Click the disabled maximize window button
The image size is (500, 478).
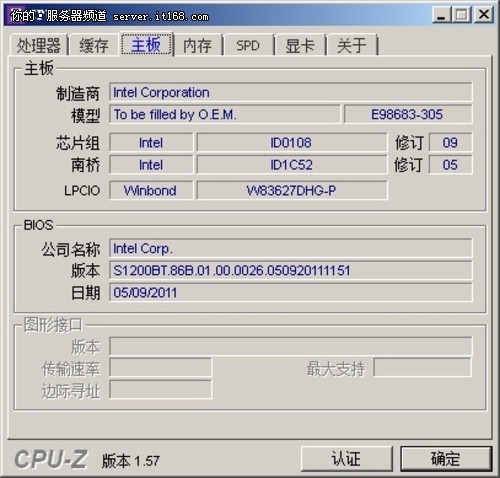coord(462,15)
